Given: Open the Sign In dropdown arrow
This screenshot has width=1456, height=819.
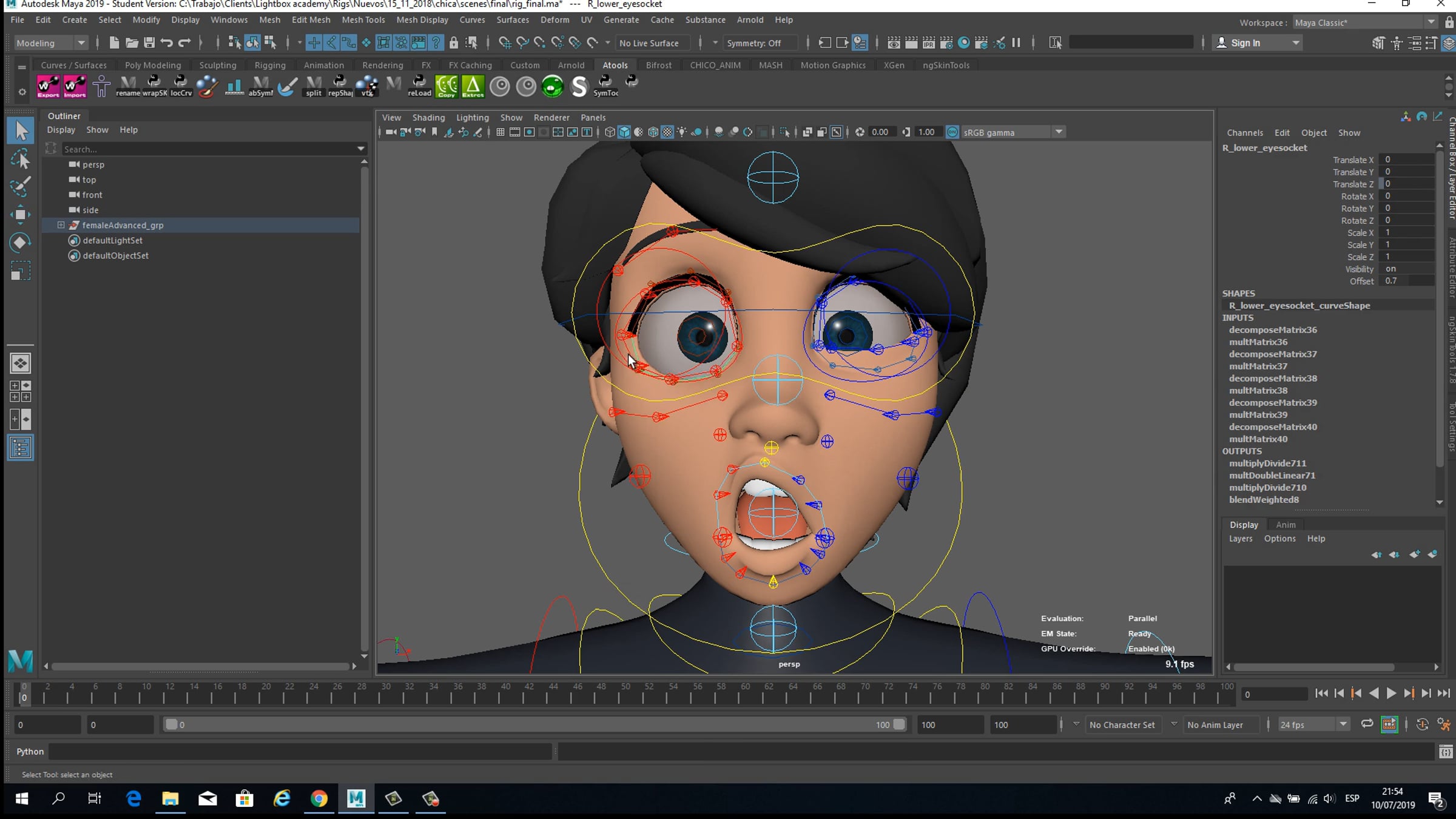Looking at the screenshot, I should [1296, 43].
